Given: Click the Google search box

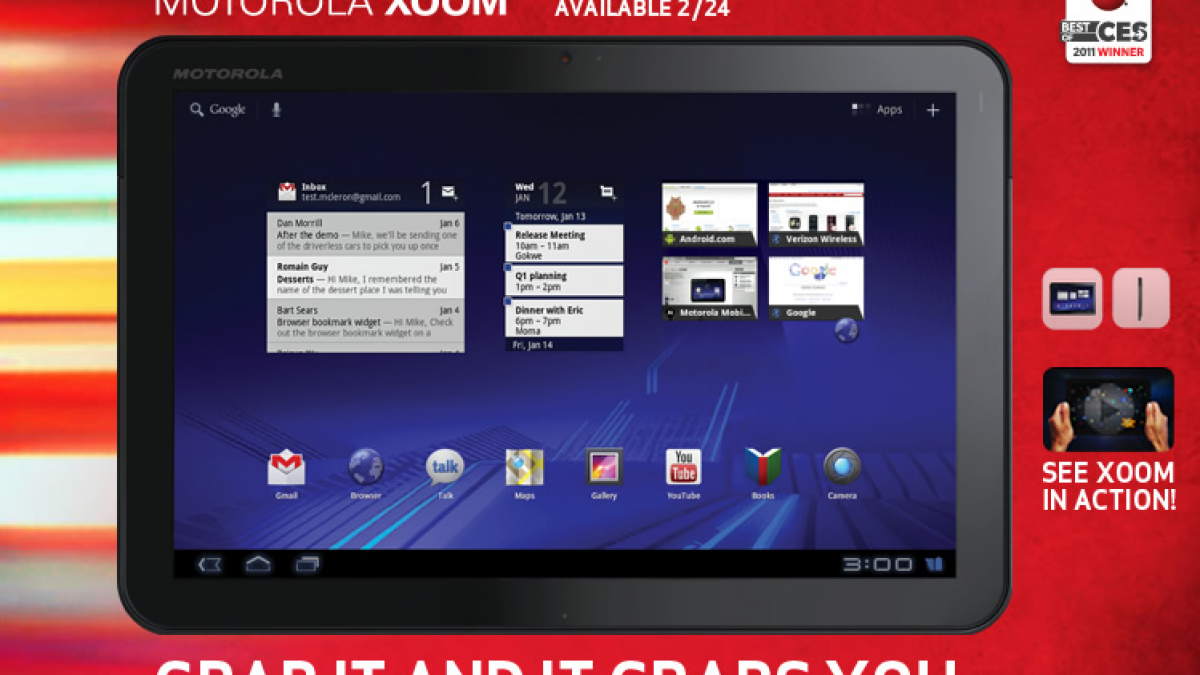Looking at the screenshot, I should 218,110.
